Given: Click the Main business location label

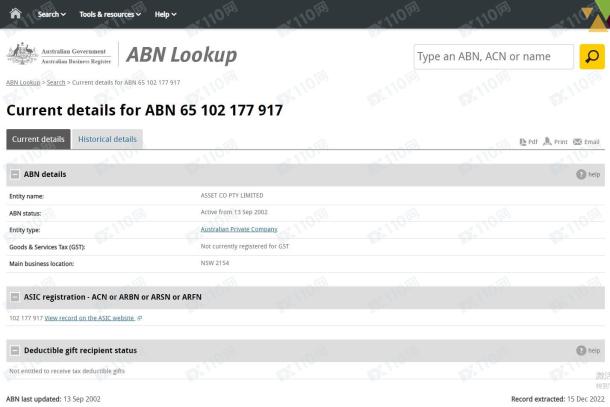Looking at the screenshot, I should pyautogui.click(x=42, y=264).
